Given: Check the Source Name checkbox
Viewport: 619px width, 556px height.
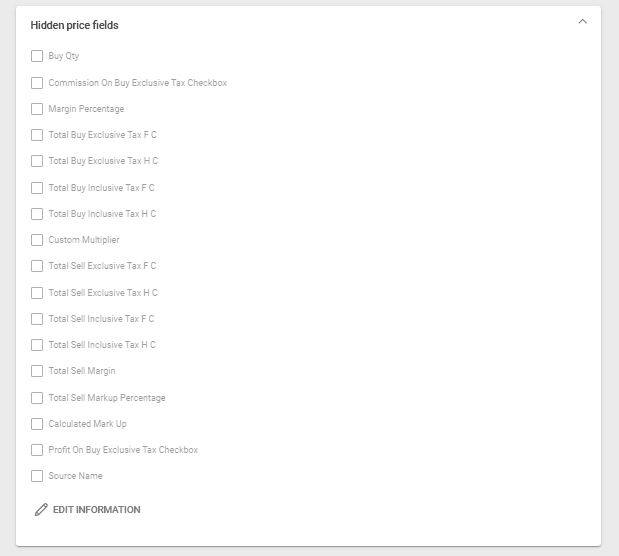Looking at the screenshot, I should [37, 476].
